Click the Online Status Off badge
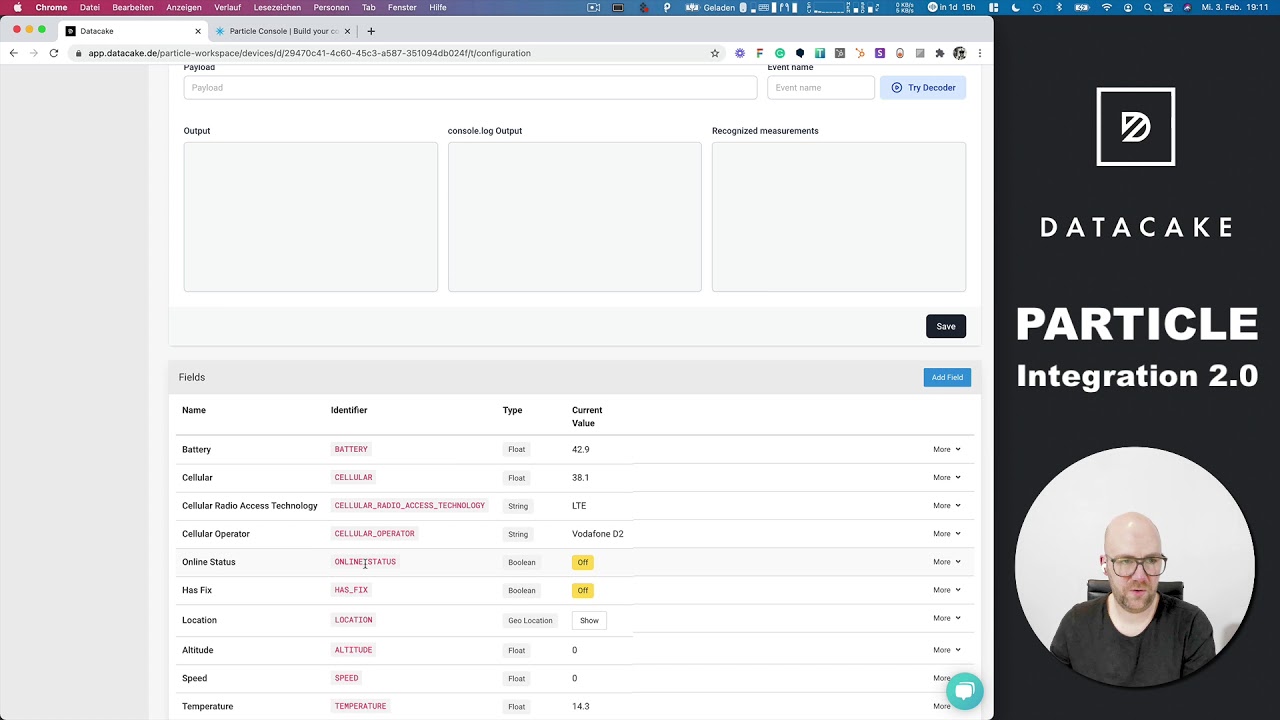 coord(583,562)
